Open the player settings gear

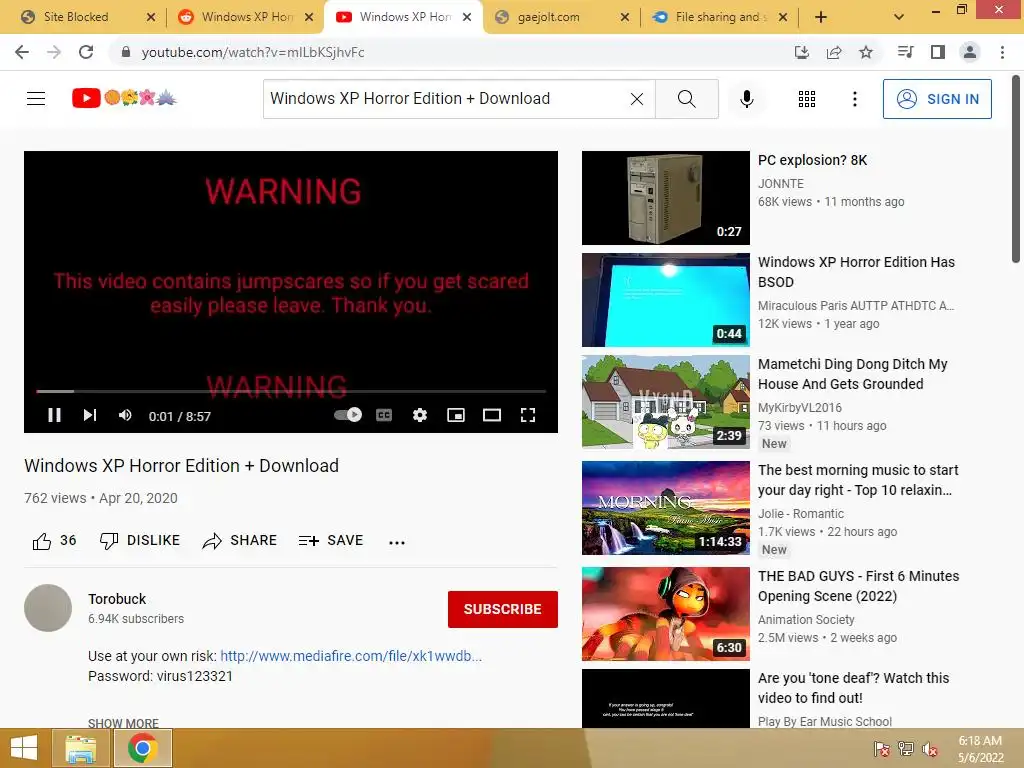click(x=420, y=415)
